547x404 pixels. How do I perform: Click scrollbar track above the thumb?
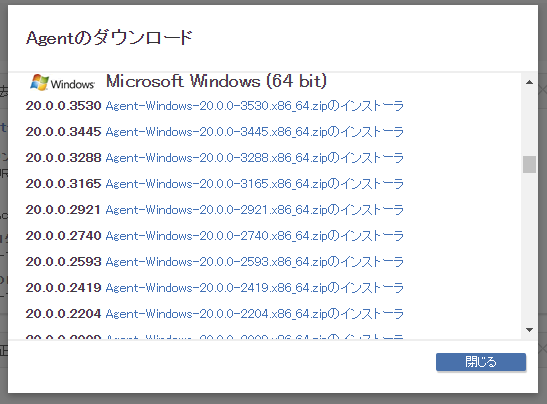click(x=529, y=122)
